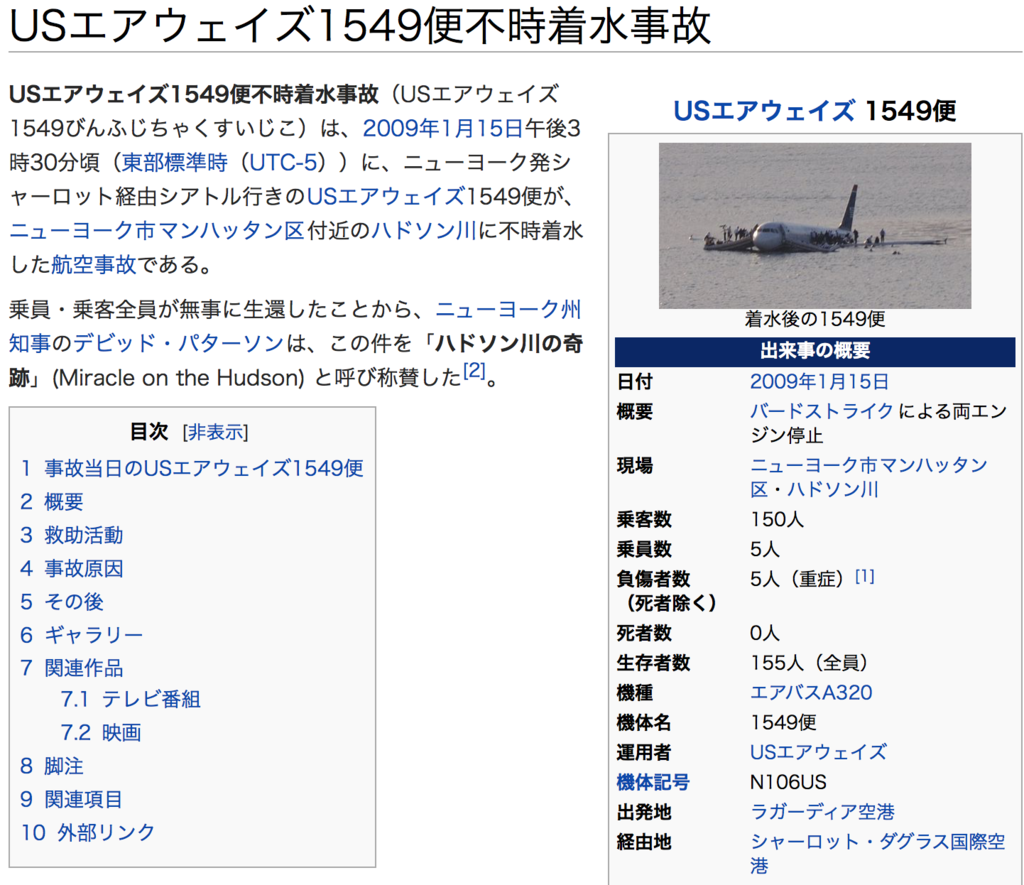The height and width of the screenshot is (885, 1024).
Task: Jump to footnote [2] reference
Action: point(474,370)
